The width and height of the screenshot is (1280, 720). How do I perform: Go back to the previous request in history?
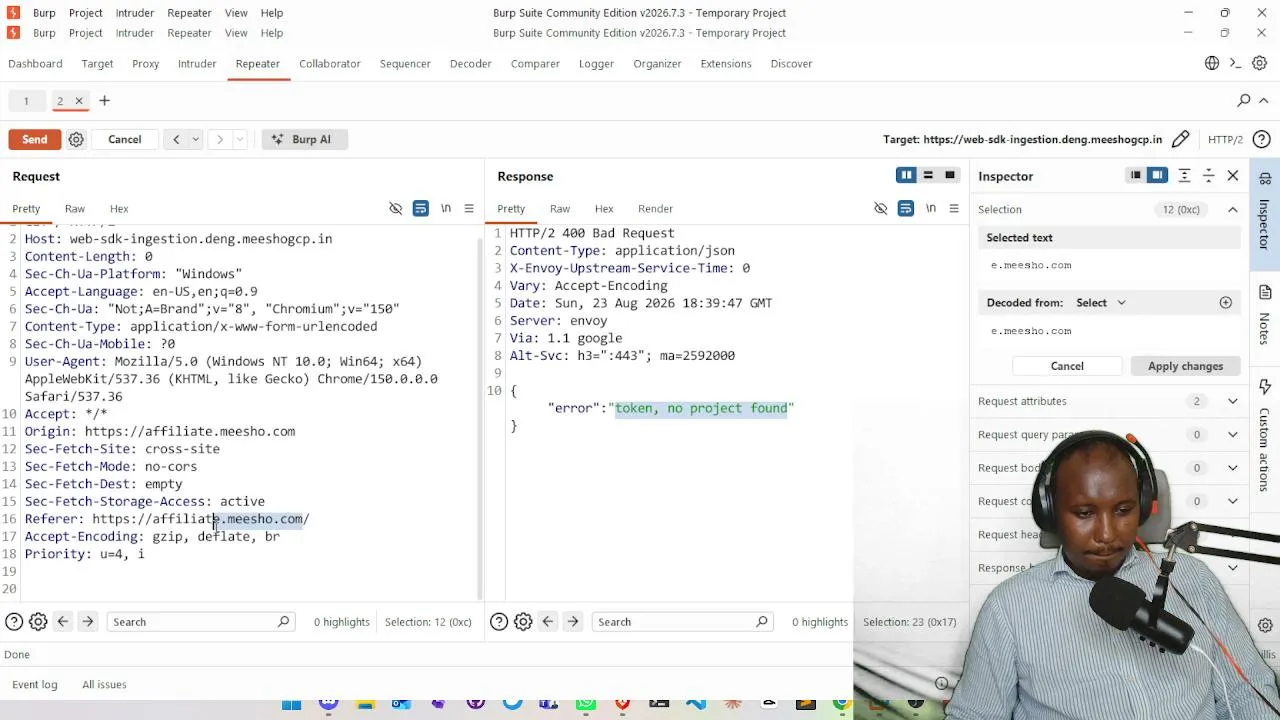(x=176, y=139)
